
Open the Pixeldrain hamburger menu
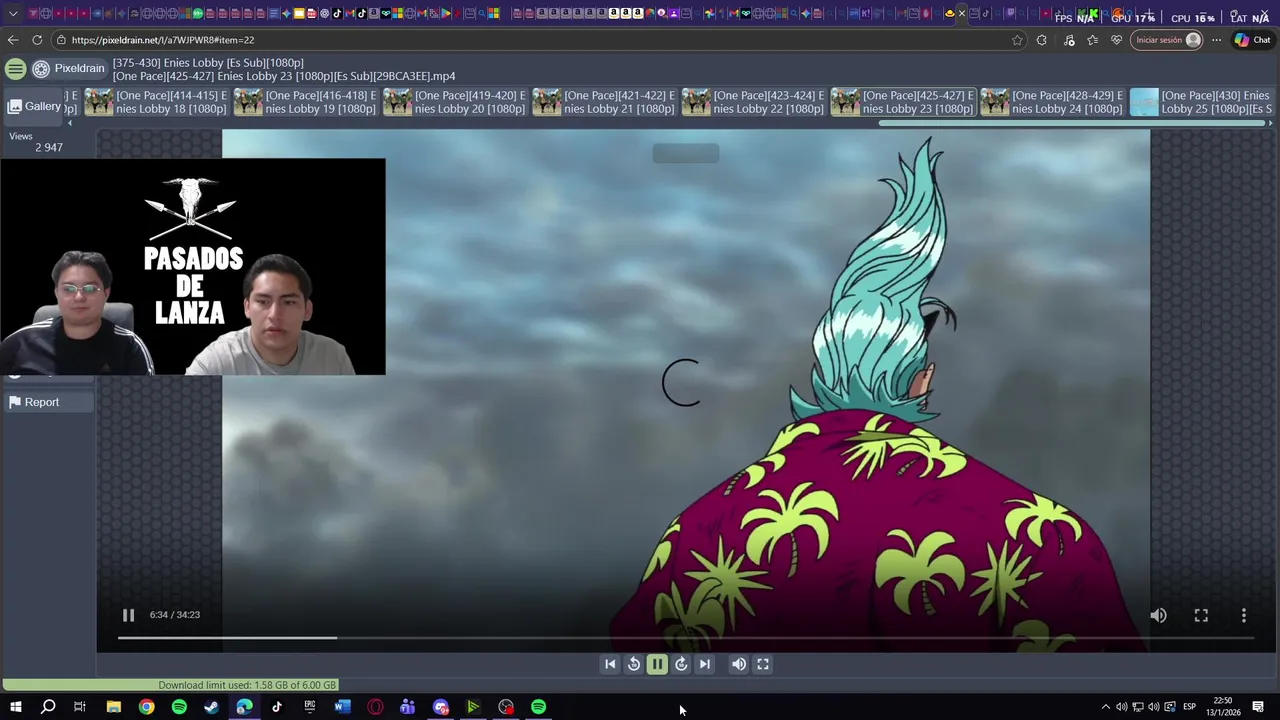tap(15, 69)
